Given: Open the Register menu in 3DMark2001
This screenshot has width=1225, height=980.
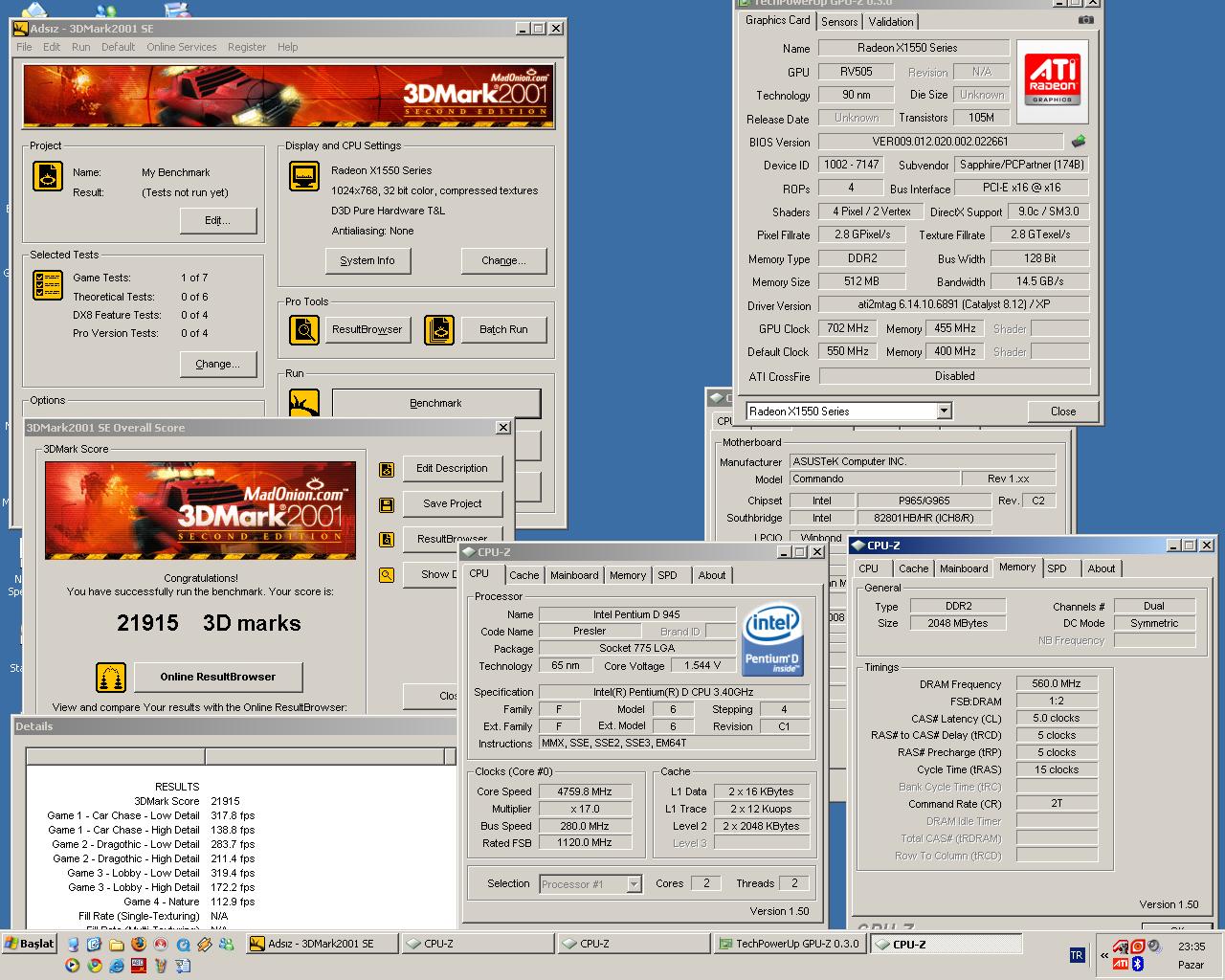Looking at the screenshot, I should pyautogui.click(x=247, y=47).
